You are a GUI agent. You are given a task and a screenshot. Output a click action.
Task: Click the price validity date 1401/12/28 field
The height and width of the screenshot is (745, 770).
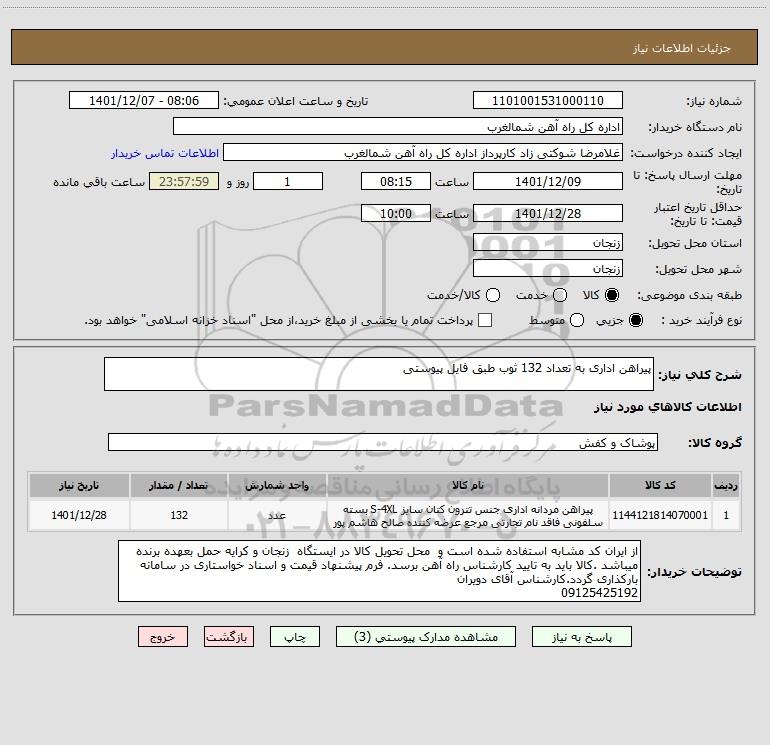[x=548, y=213]
